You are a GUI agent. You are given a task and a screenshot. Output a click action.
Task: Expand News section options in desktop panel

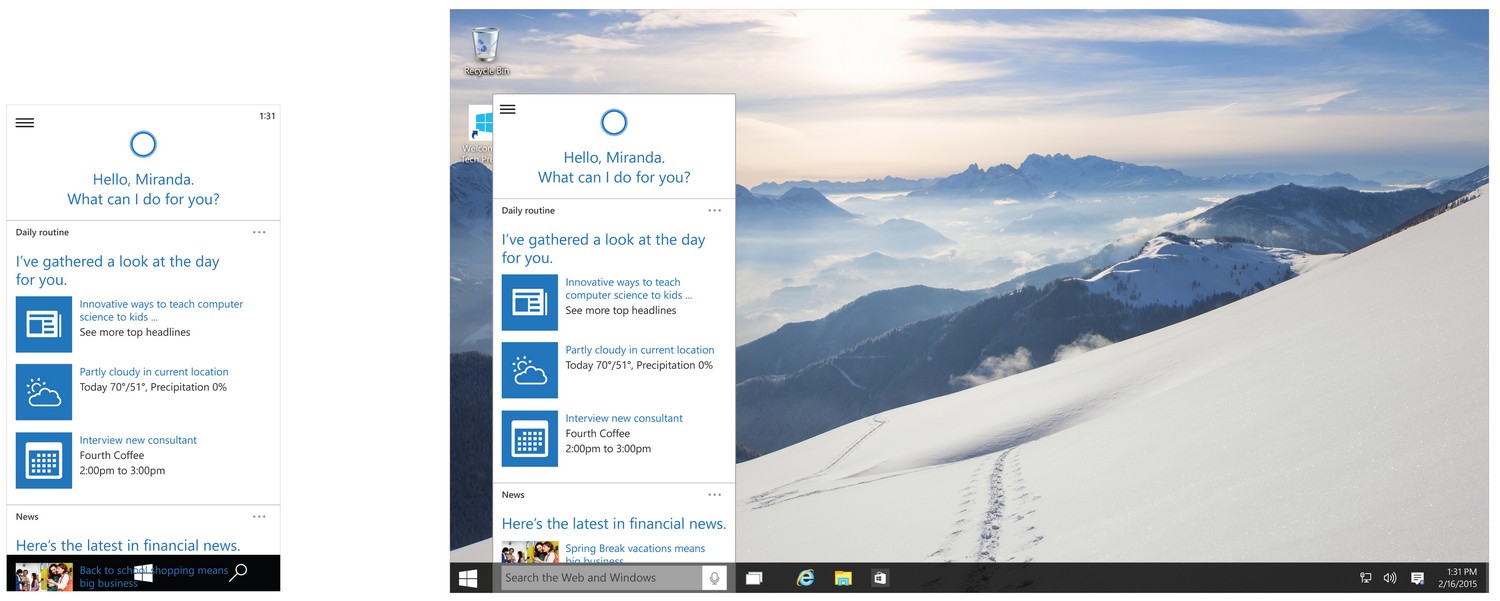tap(714, 495)
